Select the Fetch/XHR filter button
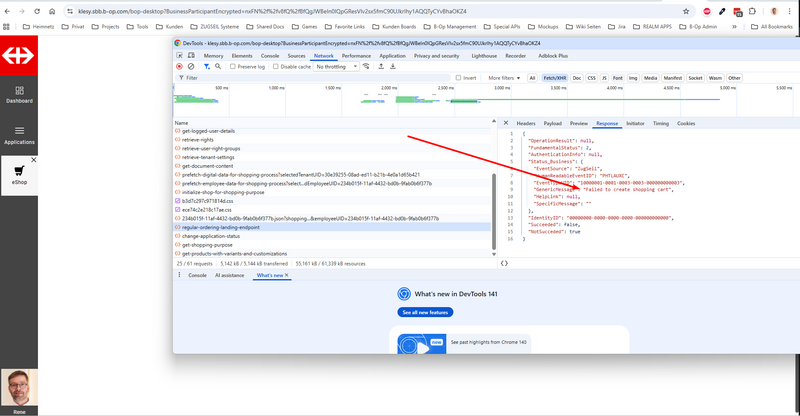 (x=553, y=77)
